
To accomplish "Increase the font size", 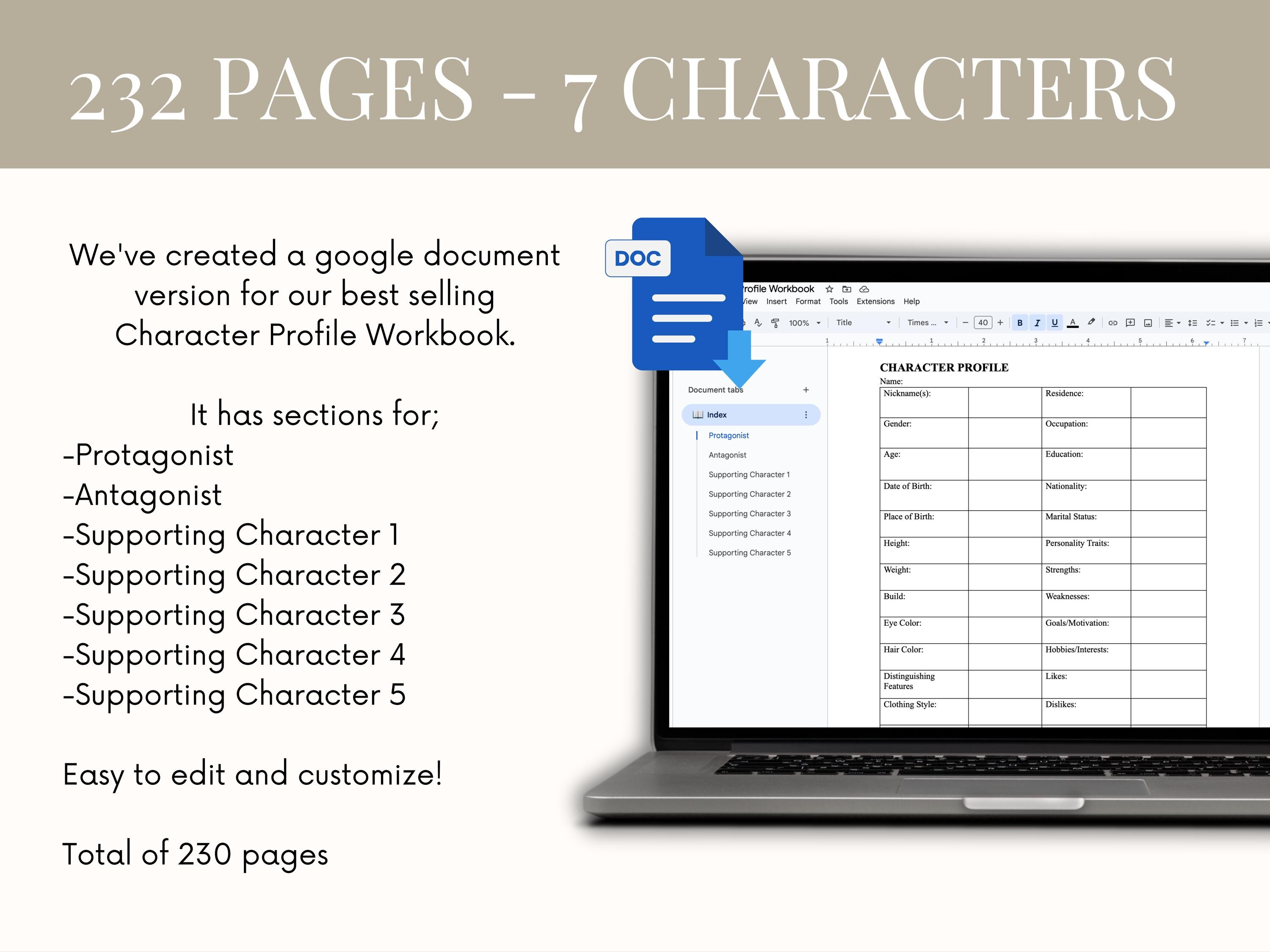I will (1000, 322).
